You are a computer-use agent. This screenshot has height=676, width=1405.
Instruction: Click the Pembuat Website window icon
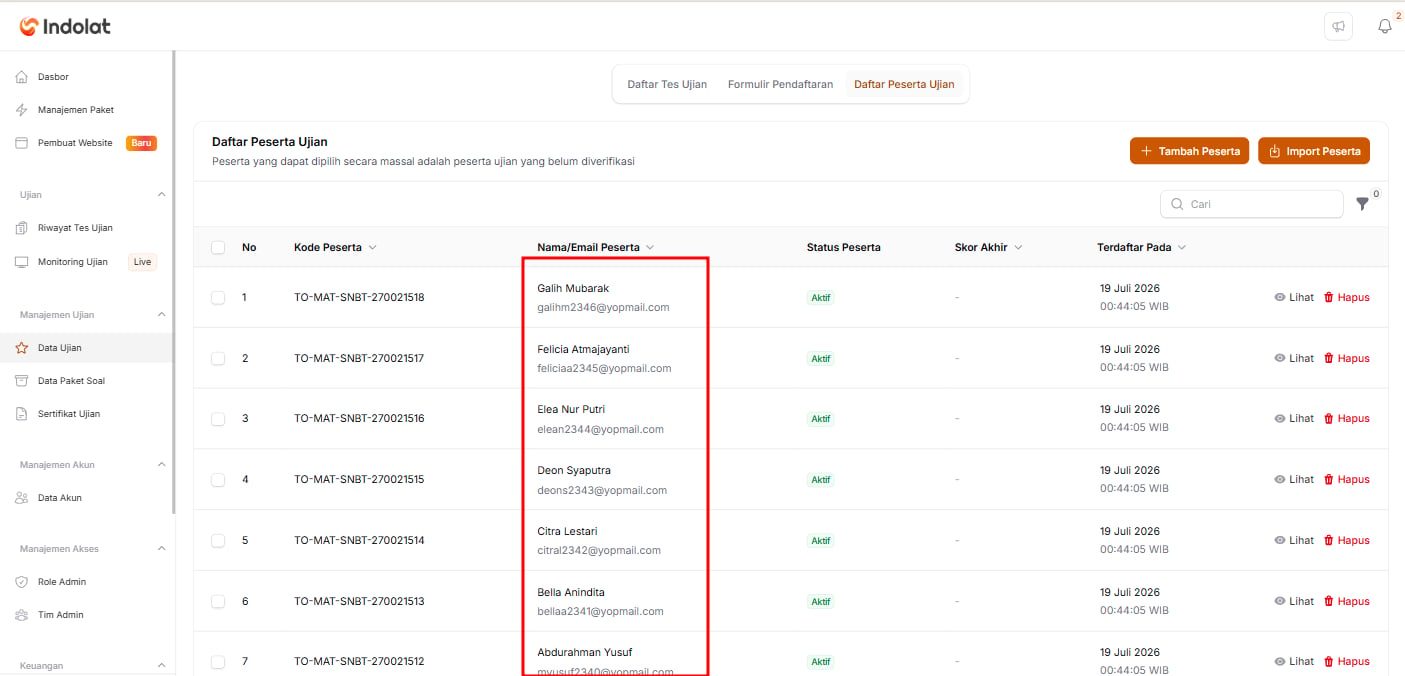[x=22, y=143]
